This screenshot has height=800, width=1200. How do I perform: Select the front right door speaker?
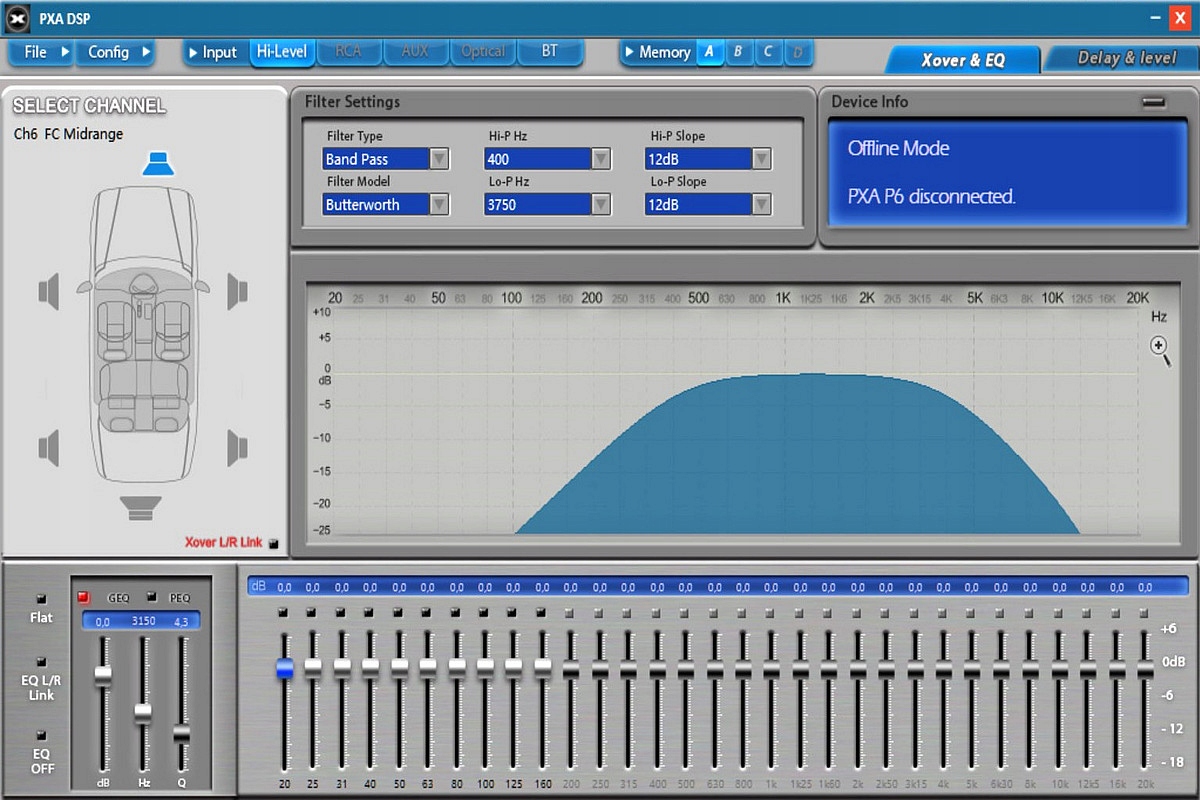click(237, 291)
